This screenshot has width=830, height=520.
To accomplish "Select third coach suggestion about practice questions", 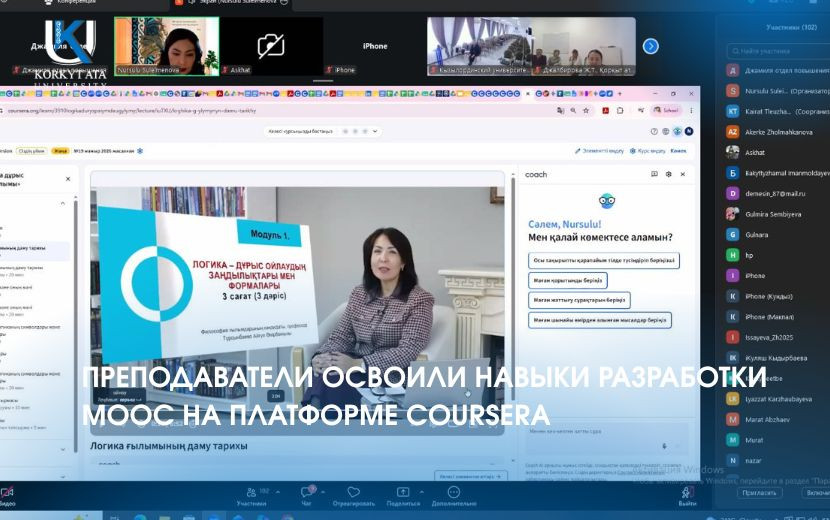I will 579,300.
